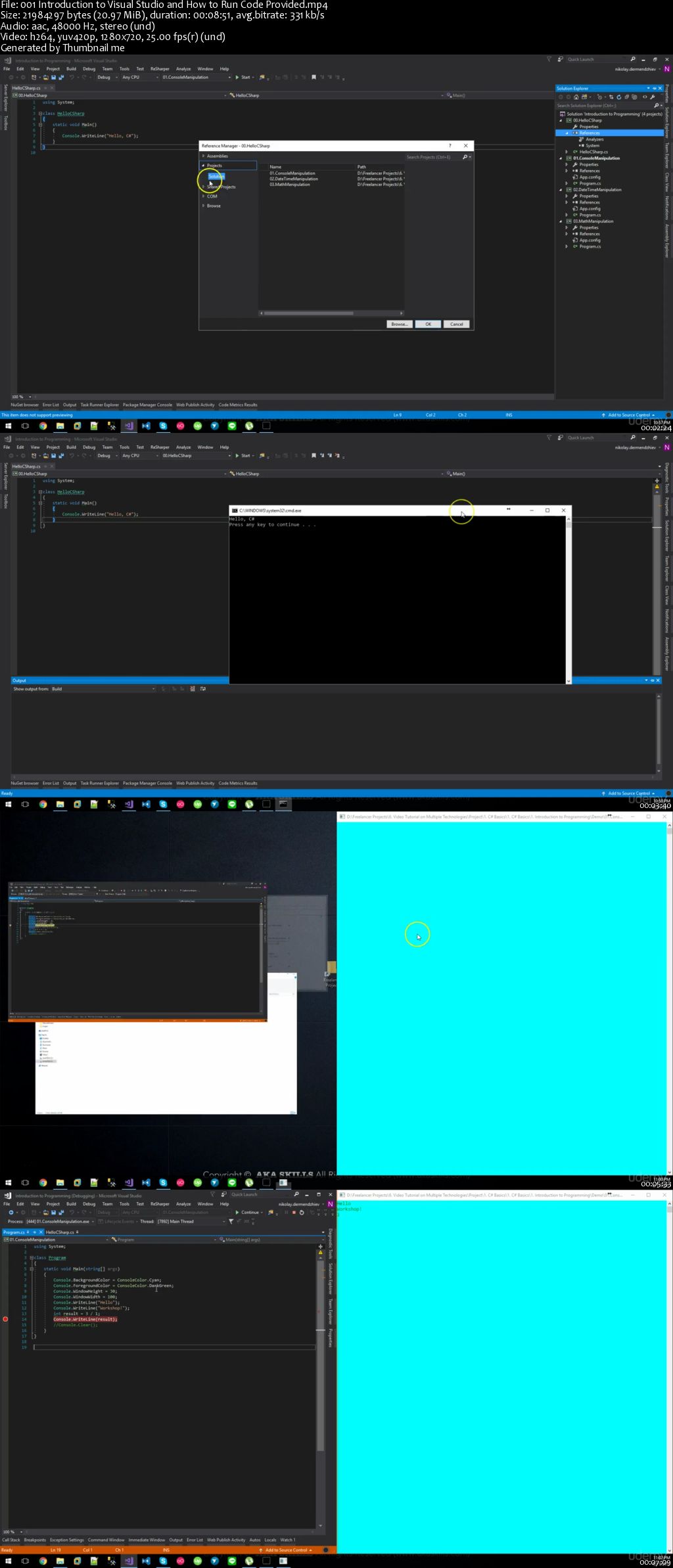Maximize the cmd.exe console window
This screenshot has height=1568, width=673.
coord(547,510)
